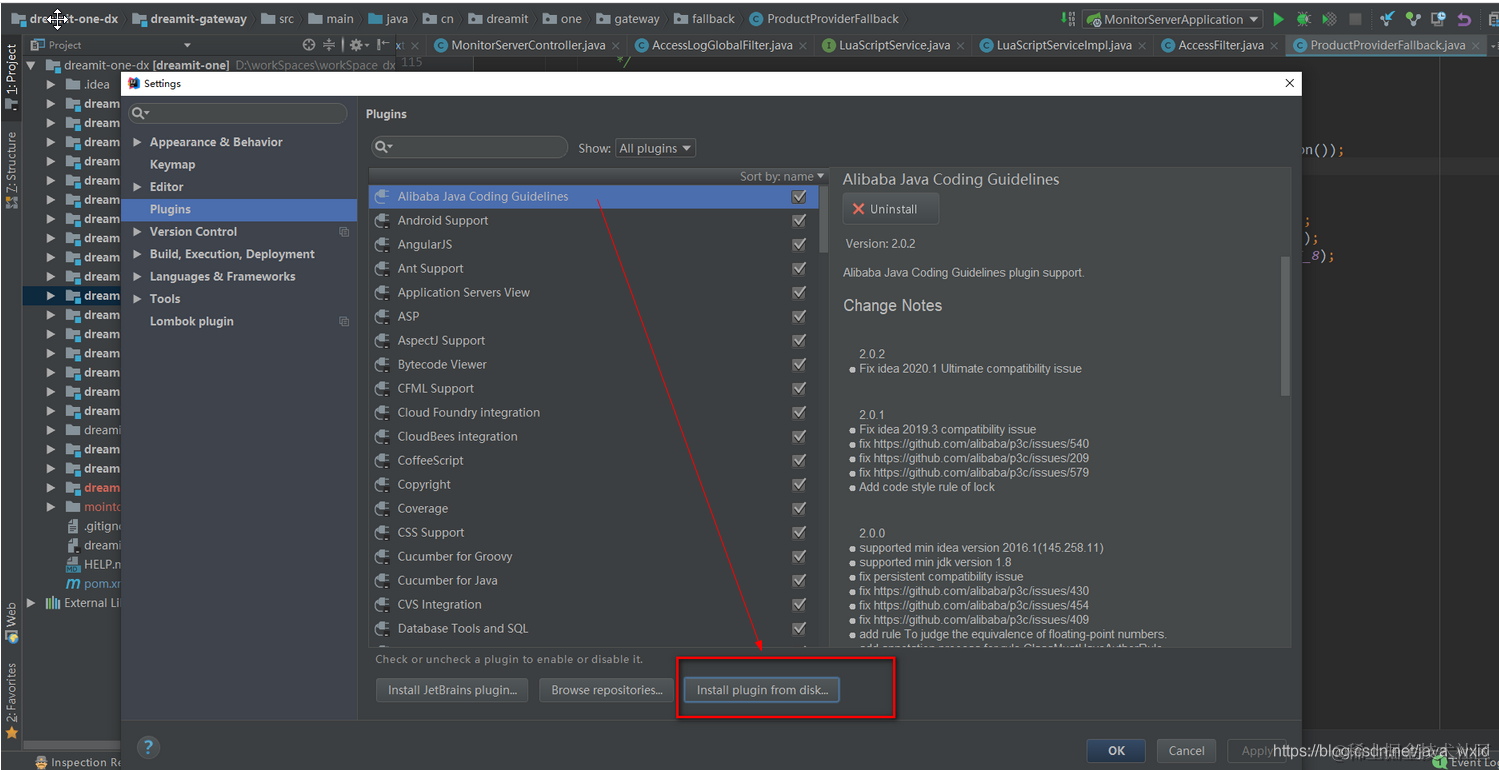Run with coverage icon in toolbar

pos(1329,19)
